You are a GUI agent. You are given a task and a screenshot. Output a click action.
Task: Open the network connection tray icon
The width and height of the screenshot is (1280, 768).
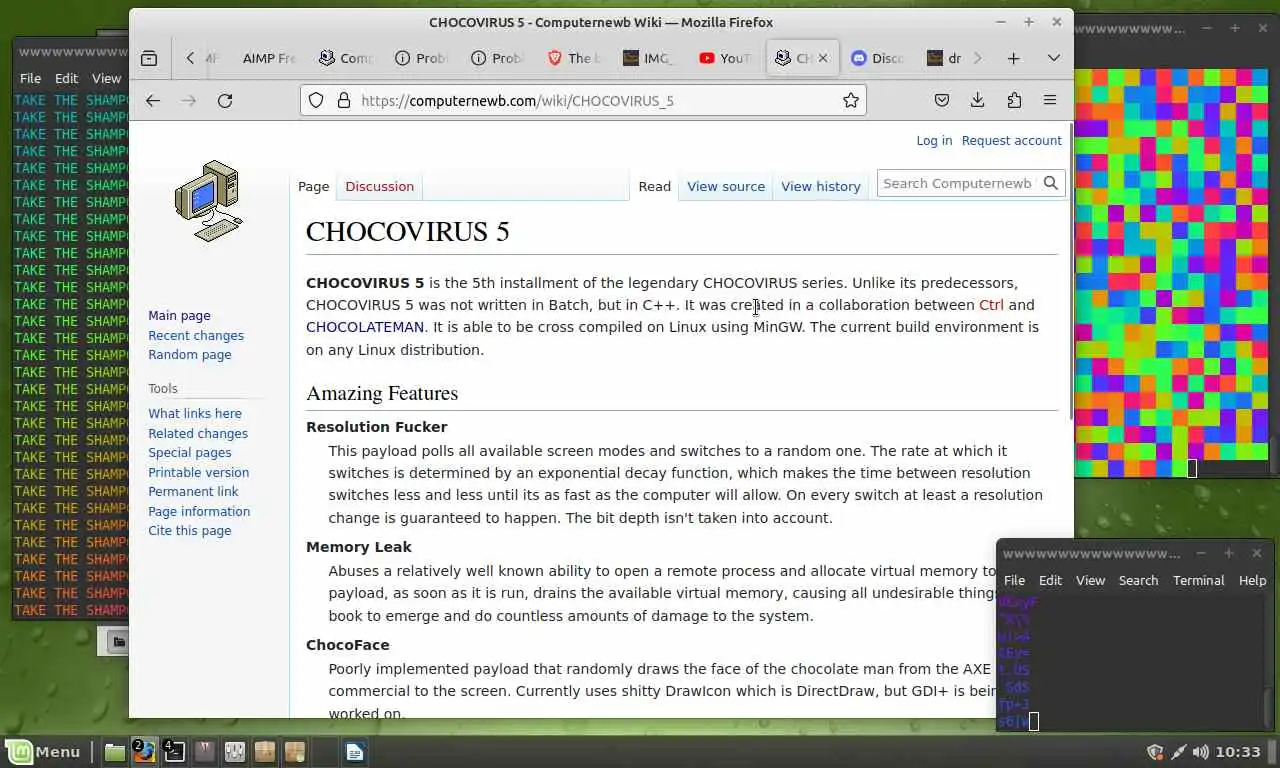click(x=1178, y=752)
